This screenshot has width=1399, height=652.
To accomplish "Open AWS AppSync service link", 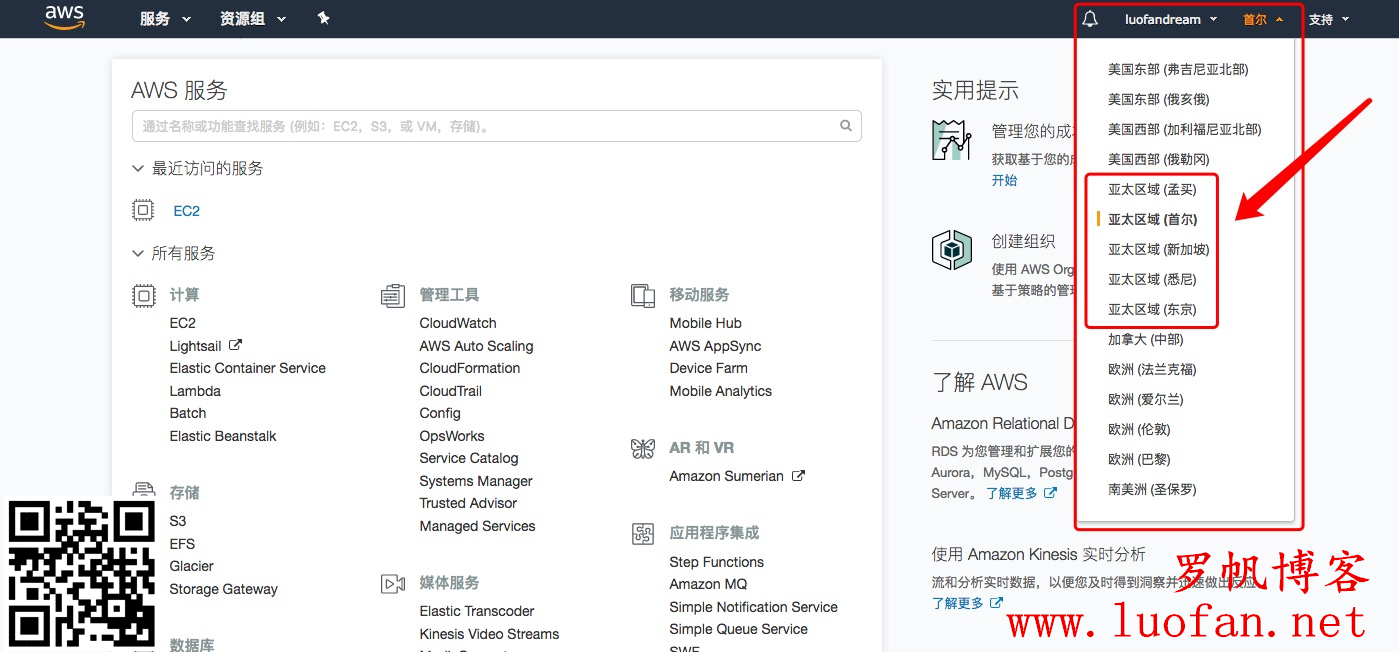I will [x=715, y=346].
